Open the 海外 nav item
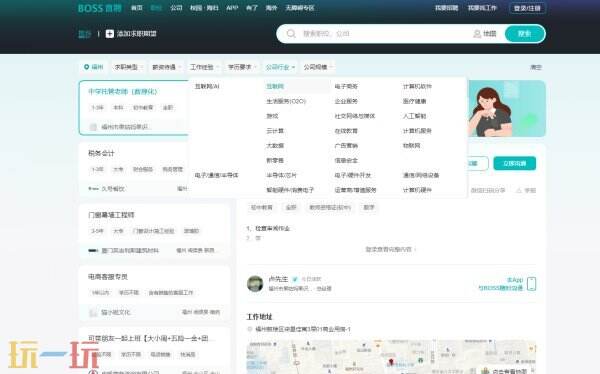 tap(271, 8)
